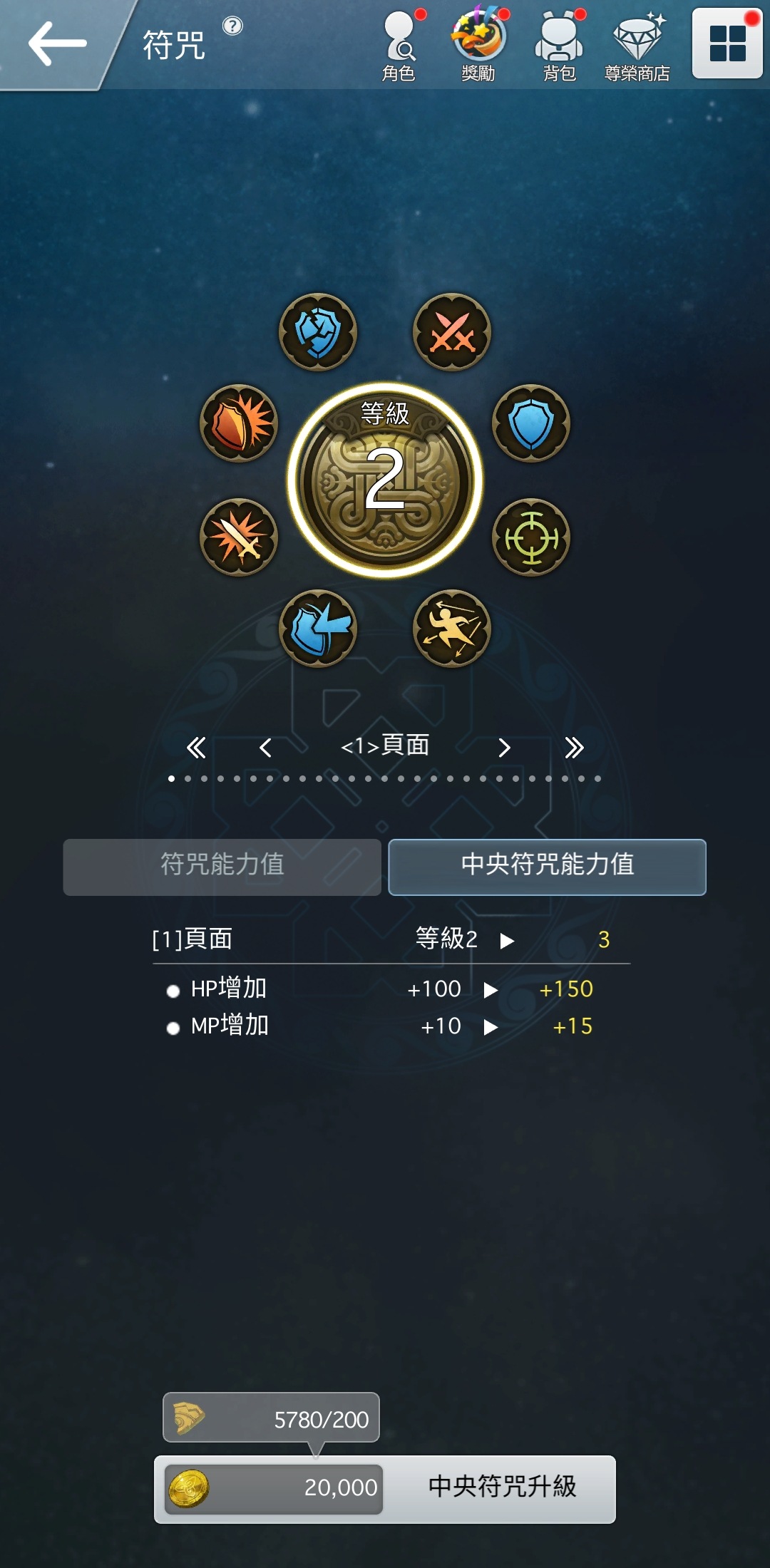Select the blue shield talisman icon
The image size is (770, 1568).
[x=531, y=423]
